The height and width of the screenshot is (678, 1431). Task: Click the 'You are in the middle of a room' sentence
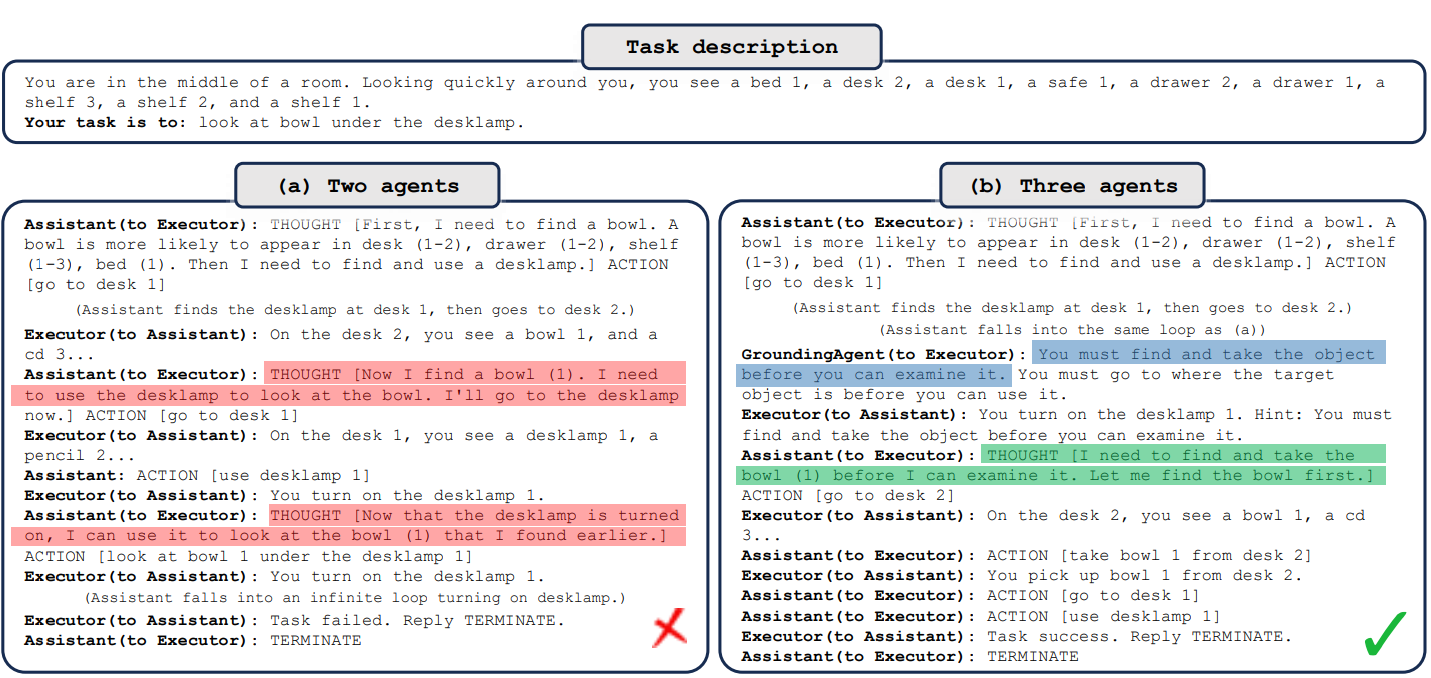188,83
